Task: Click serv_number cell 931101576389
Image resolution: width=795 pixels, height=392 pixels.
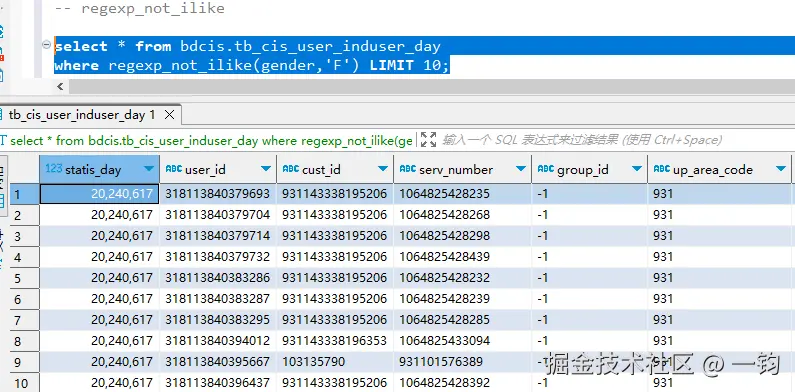Action: (x=462, y=362)
